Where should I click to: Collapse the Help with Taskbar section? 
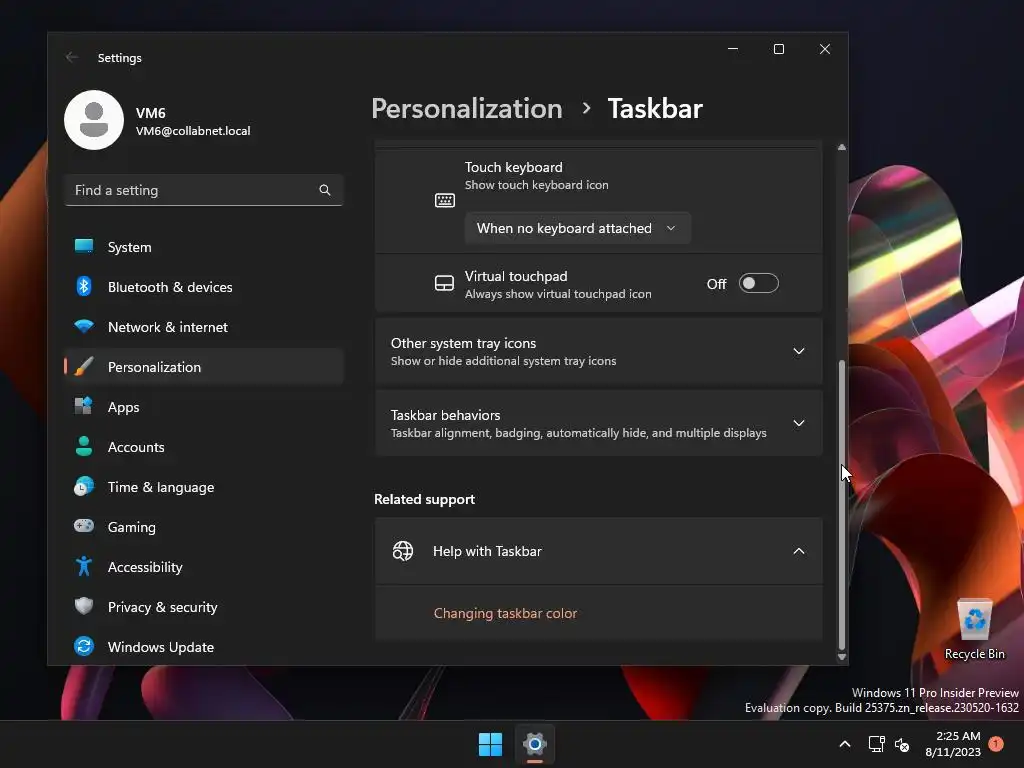pos(598,551)
